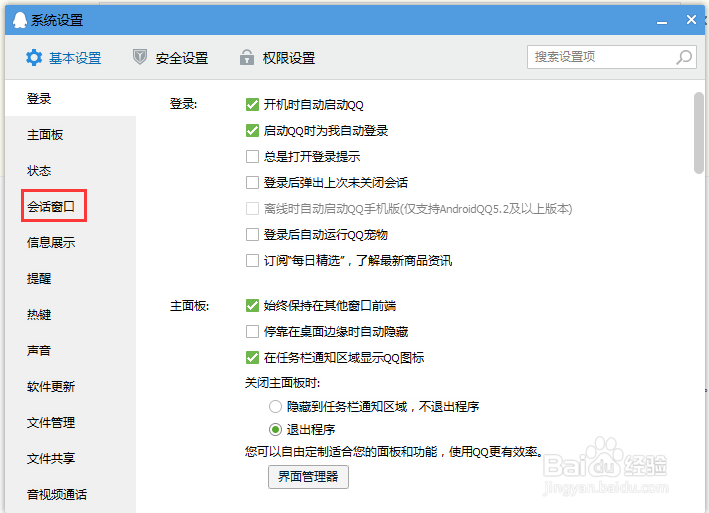Click the padlock icon for 权限设置
The width and height of the screenshot is (709, 513).
246,57
